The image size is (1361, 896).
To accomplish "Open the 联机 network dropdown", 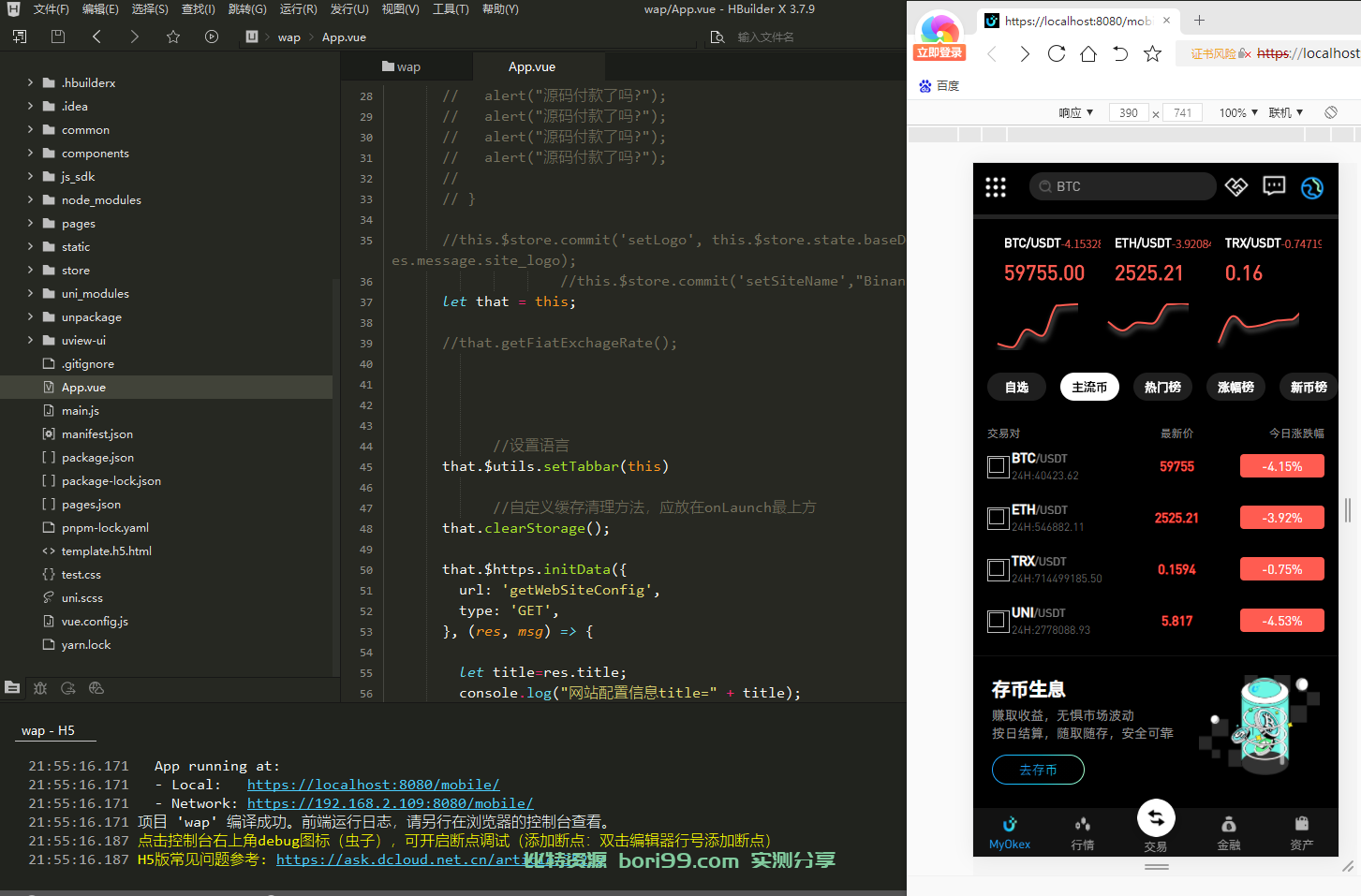I will (1286, 112).
